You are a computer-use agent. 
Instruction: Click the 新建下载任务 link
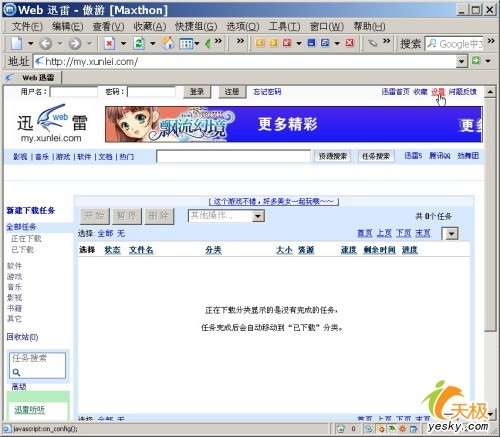(31, 211)
